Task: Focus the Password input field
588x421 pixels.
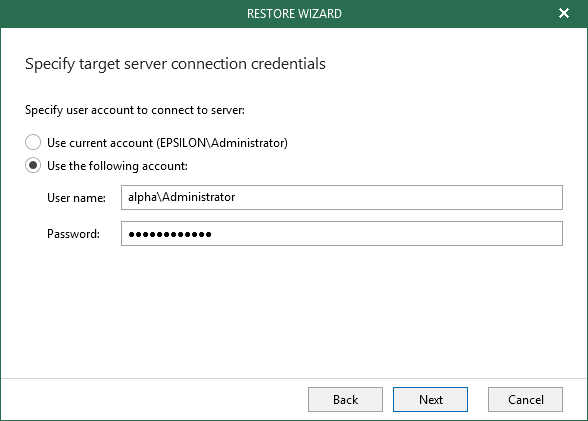Action: [342, 234]
